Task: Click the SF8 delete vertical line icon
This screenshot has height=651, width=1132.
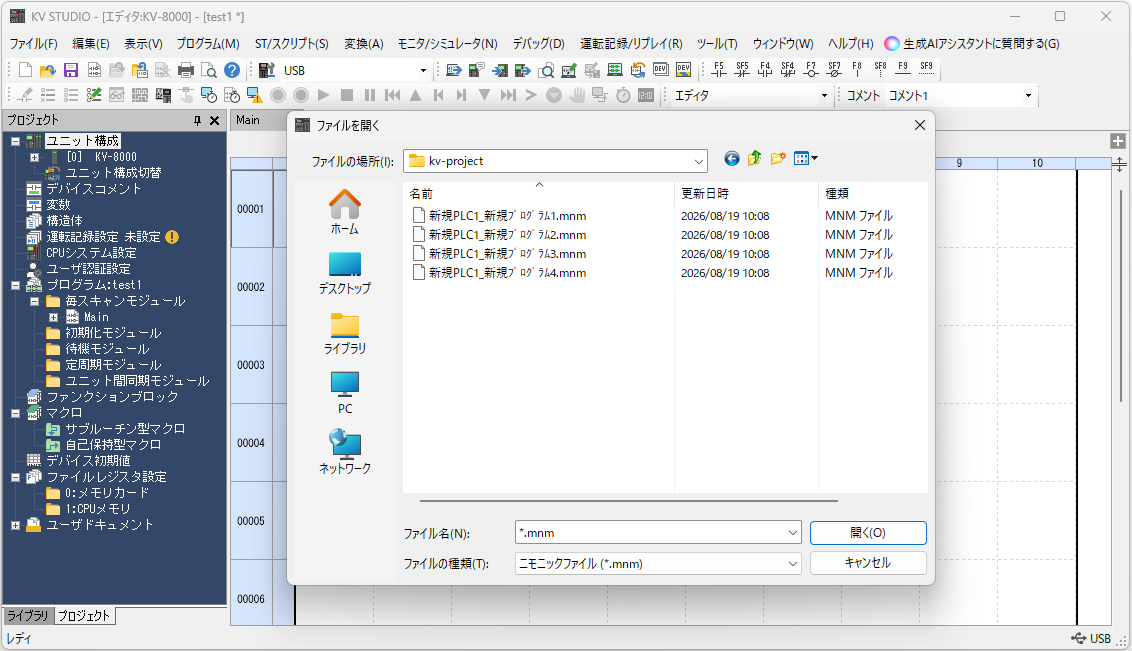Action: pos(880,69)
